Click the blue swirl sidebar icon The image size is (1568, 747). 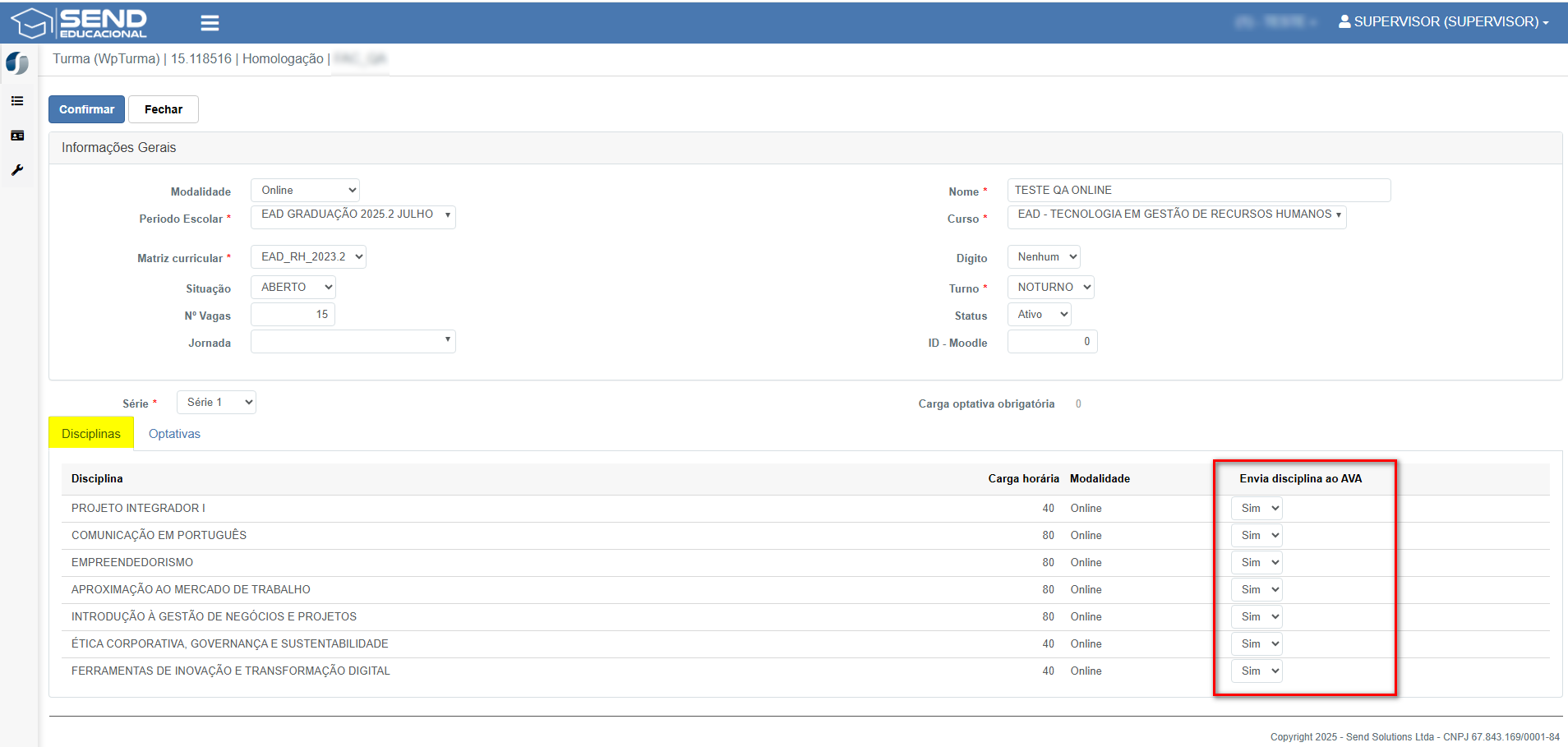(x=17, y=63)
